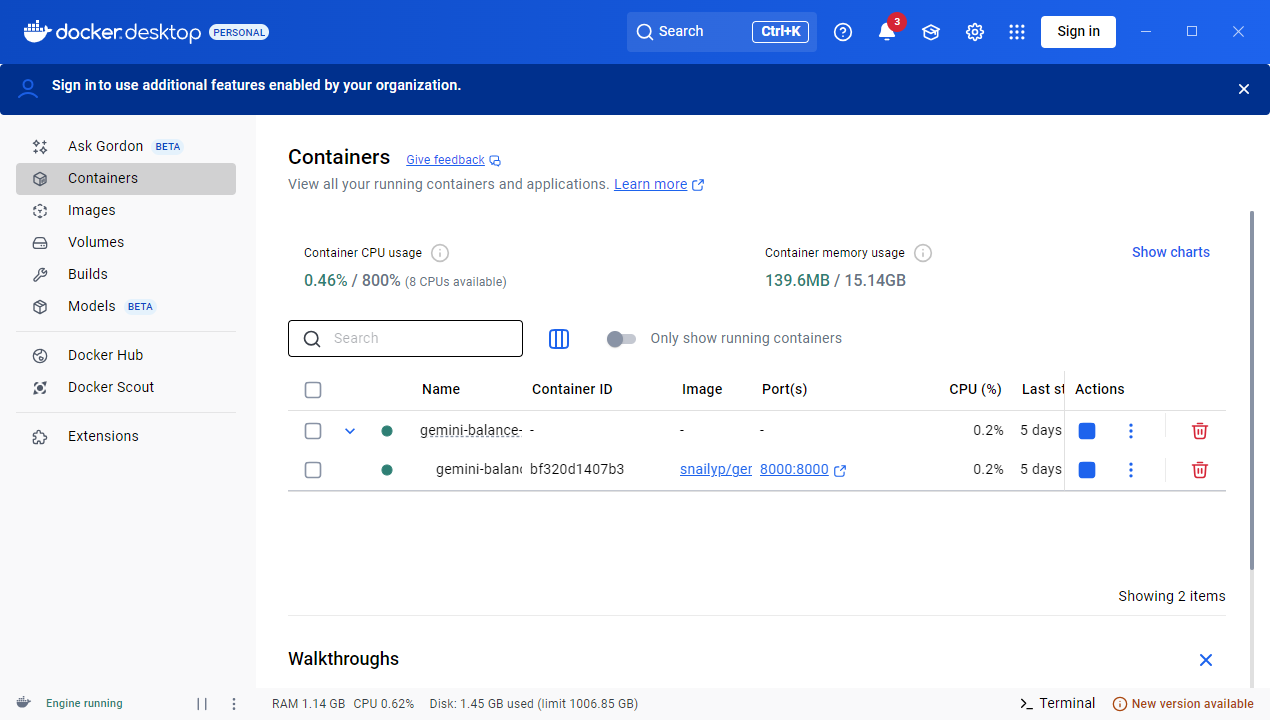Image resolution: width=1270 pixels, height=720 pixels.
Task: Delete the bf320d1407b3 container with trash icon
Action: tap(1200, 470)
